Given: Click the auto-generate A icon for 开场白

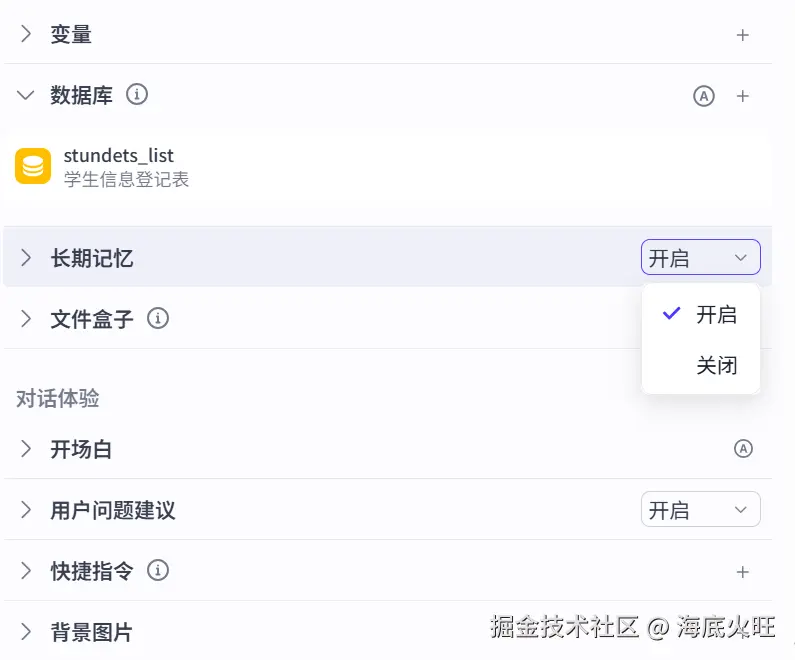Looking at the screenshot, I should point(743,449).
